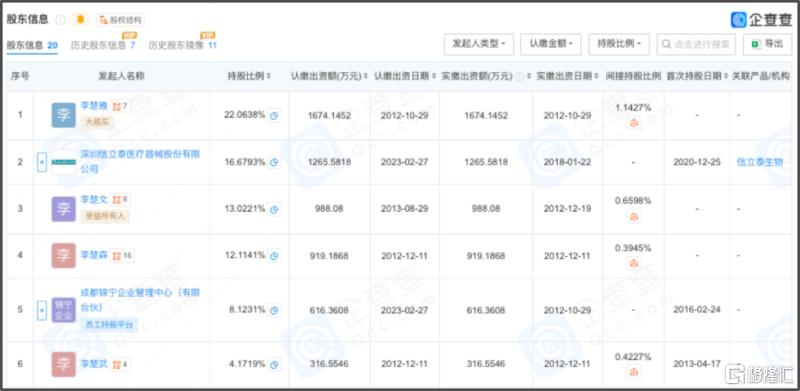Sort by 持股比例 column header
The width and height of the screenshot is (800, 391).
249,76
